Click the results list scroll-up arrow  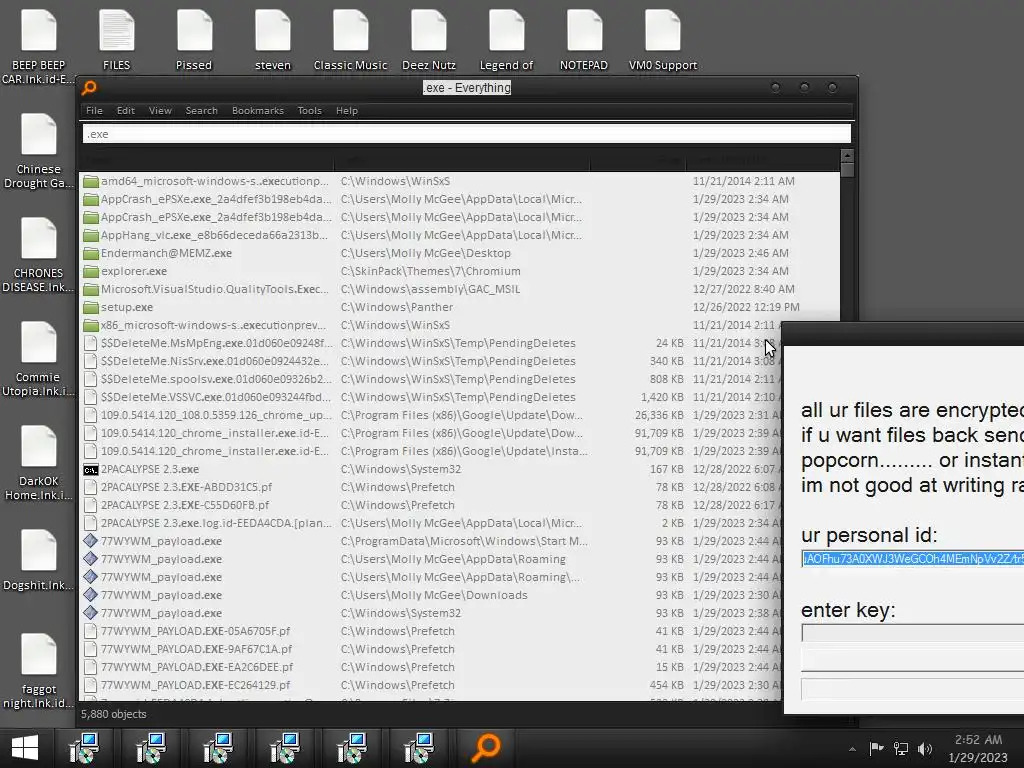848,155
